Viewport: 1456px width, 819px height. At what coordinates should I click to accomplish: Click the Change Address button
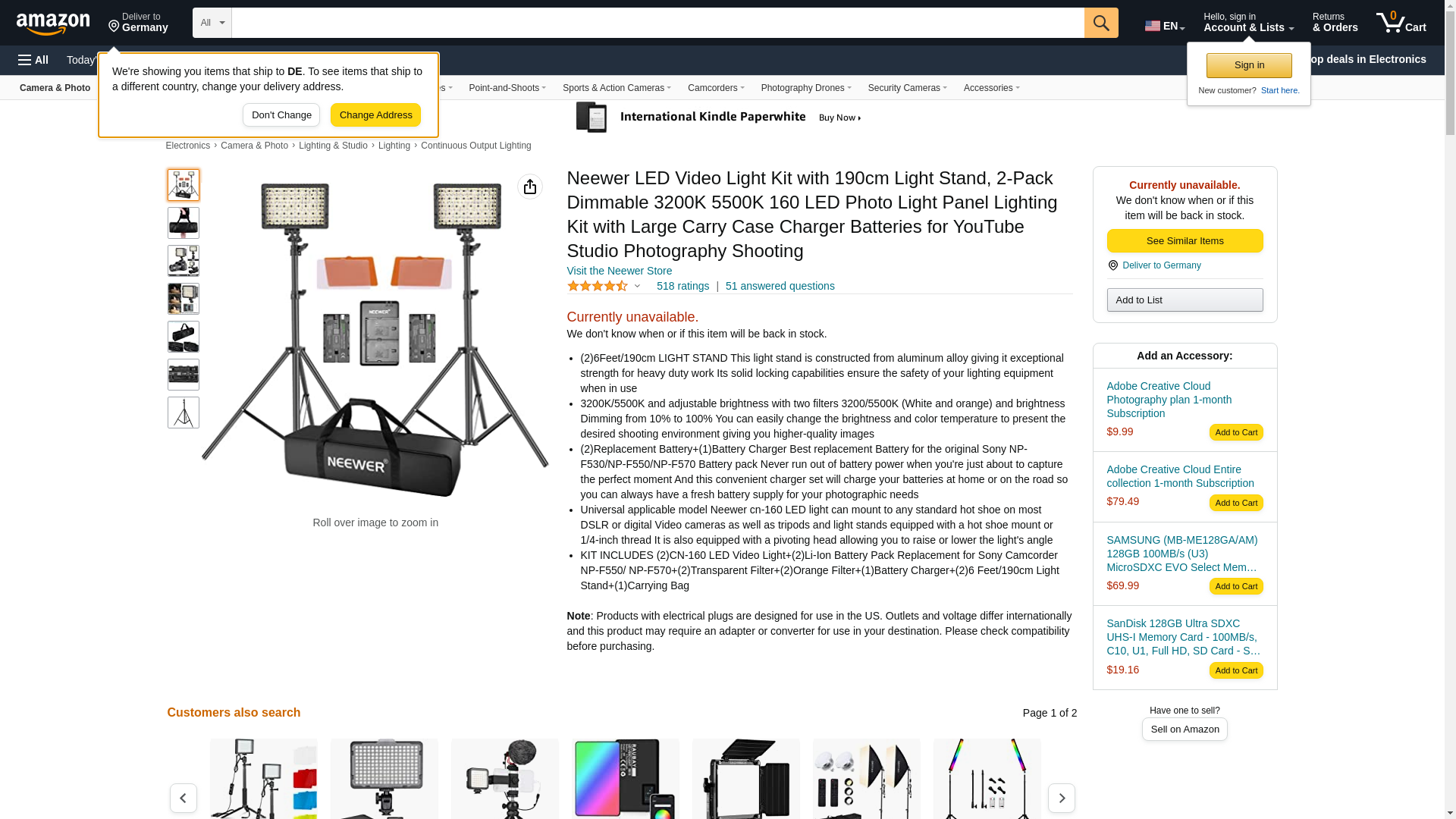[x=375, y=115]
